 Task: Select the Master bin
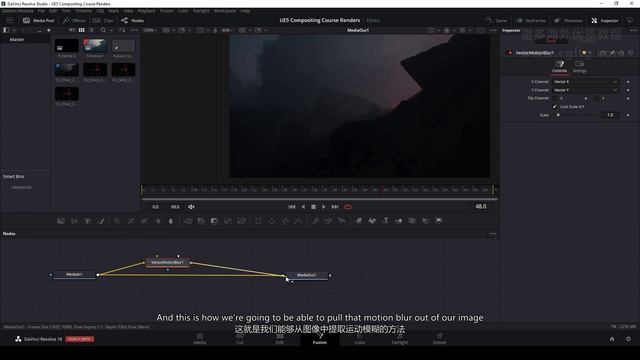[x=17, y=40]
